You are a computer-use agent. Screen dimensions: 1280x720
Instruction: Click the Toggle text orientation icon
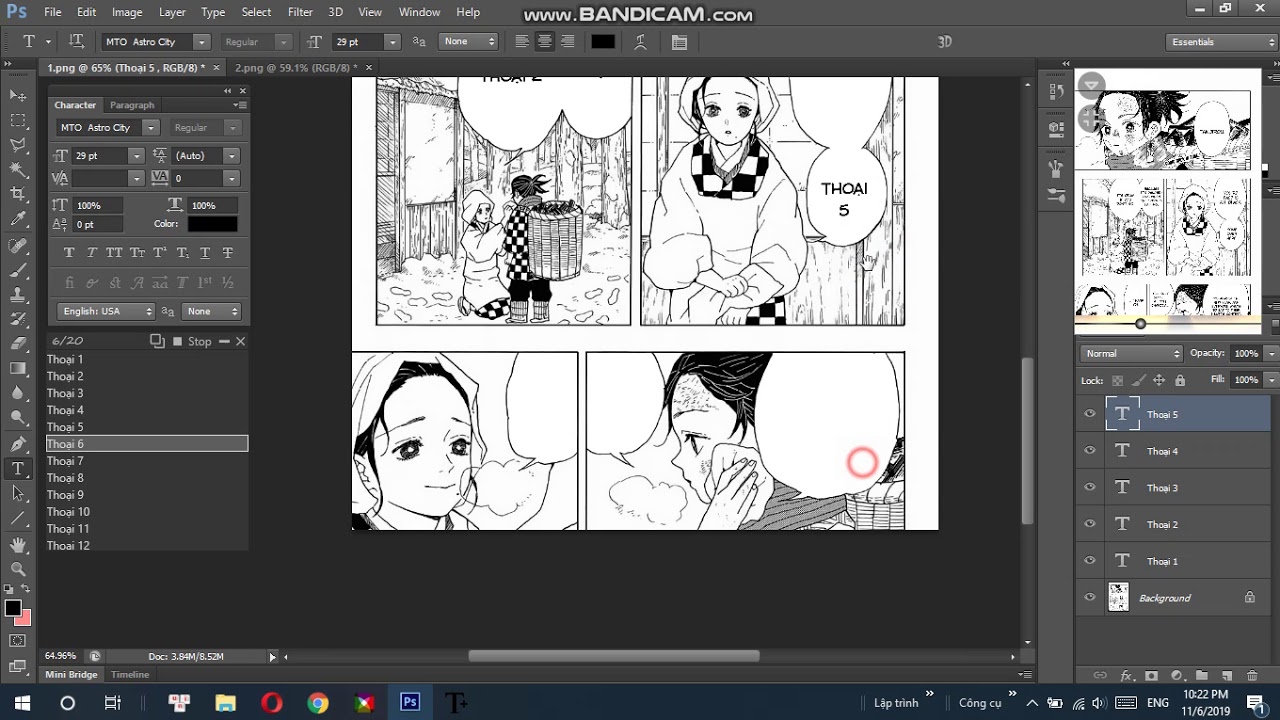click(76, 42)
